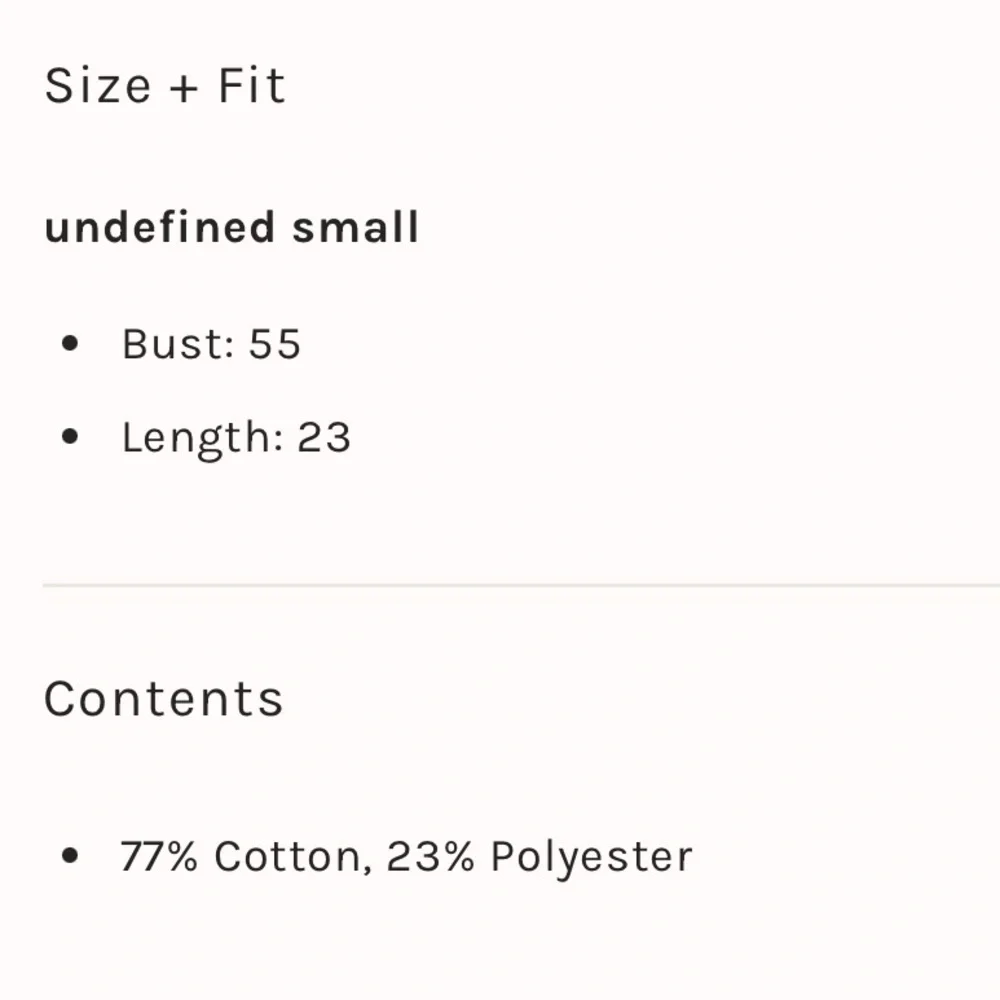Image resolution: width=1000 pixels, height=1000 pixels.
Task: Click the word "Polyester"
Action: [x=591, y=857]
